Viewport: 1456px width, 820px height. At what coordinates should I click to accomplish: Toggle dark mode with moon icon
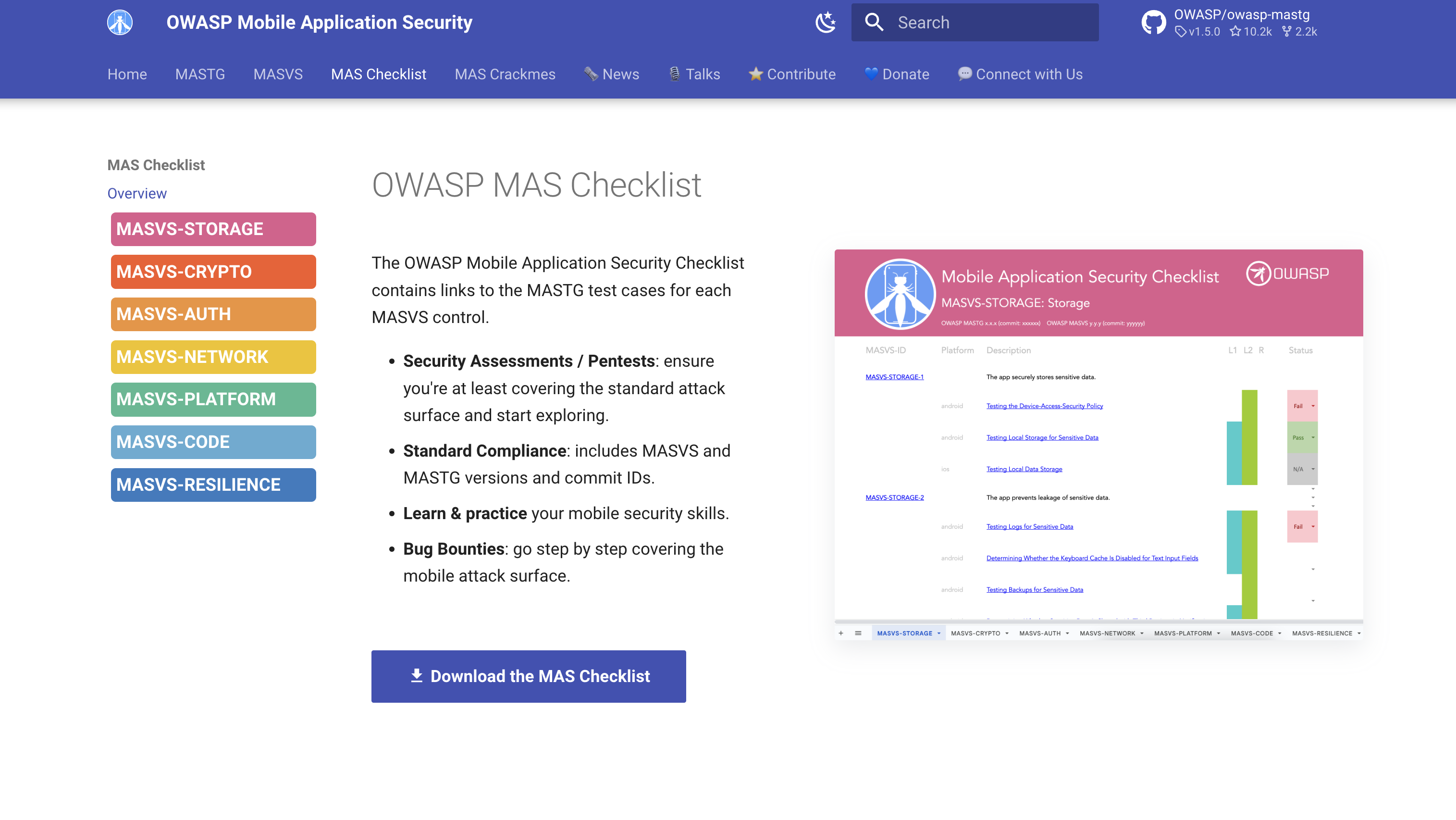825,23
